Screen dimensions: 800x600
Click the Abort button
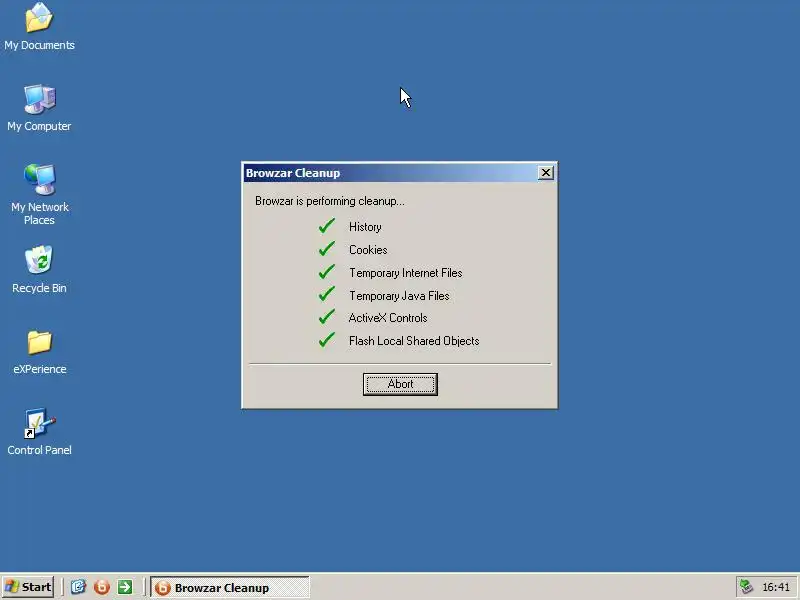[400, 384]
